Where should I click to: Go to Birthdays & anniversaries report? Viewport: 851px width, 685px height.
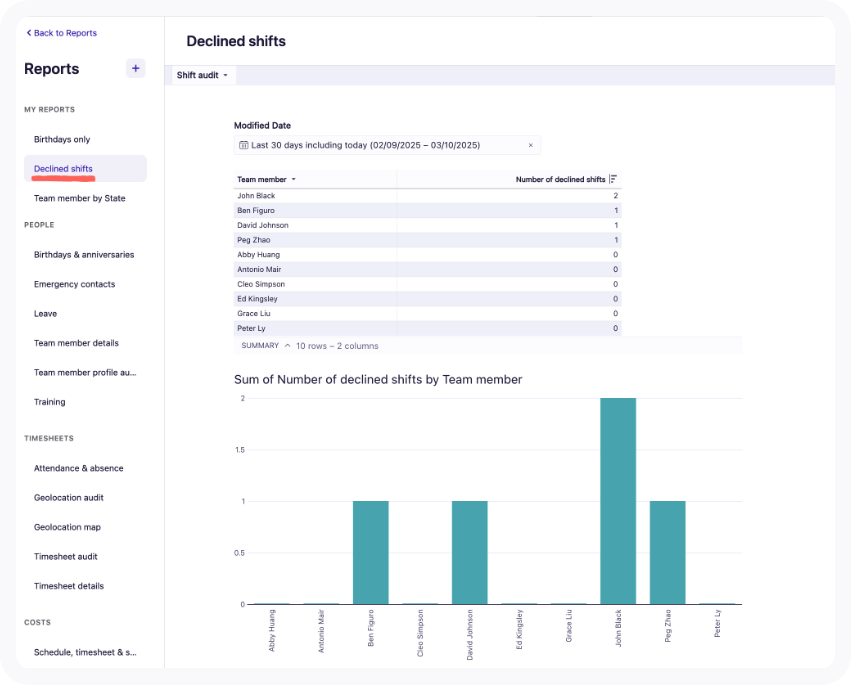[x=84, y=255]
